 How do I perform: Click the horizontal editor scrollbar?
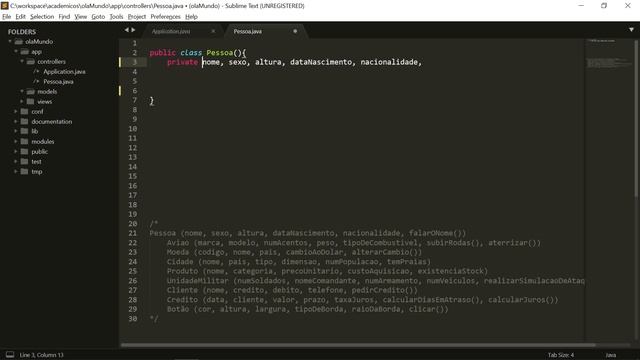point(358,345)
